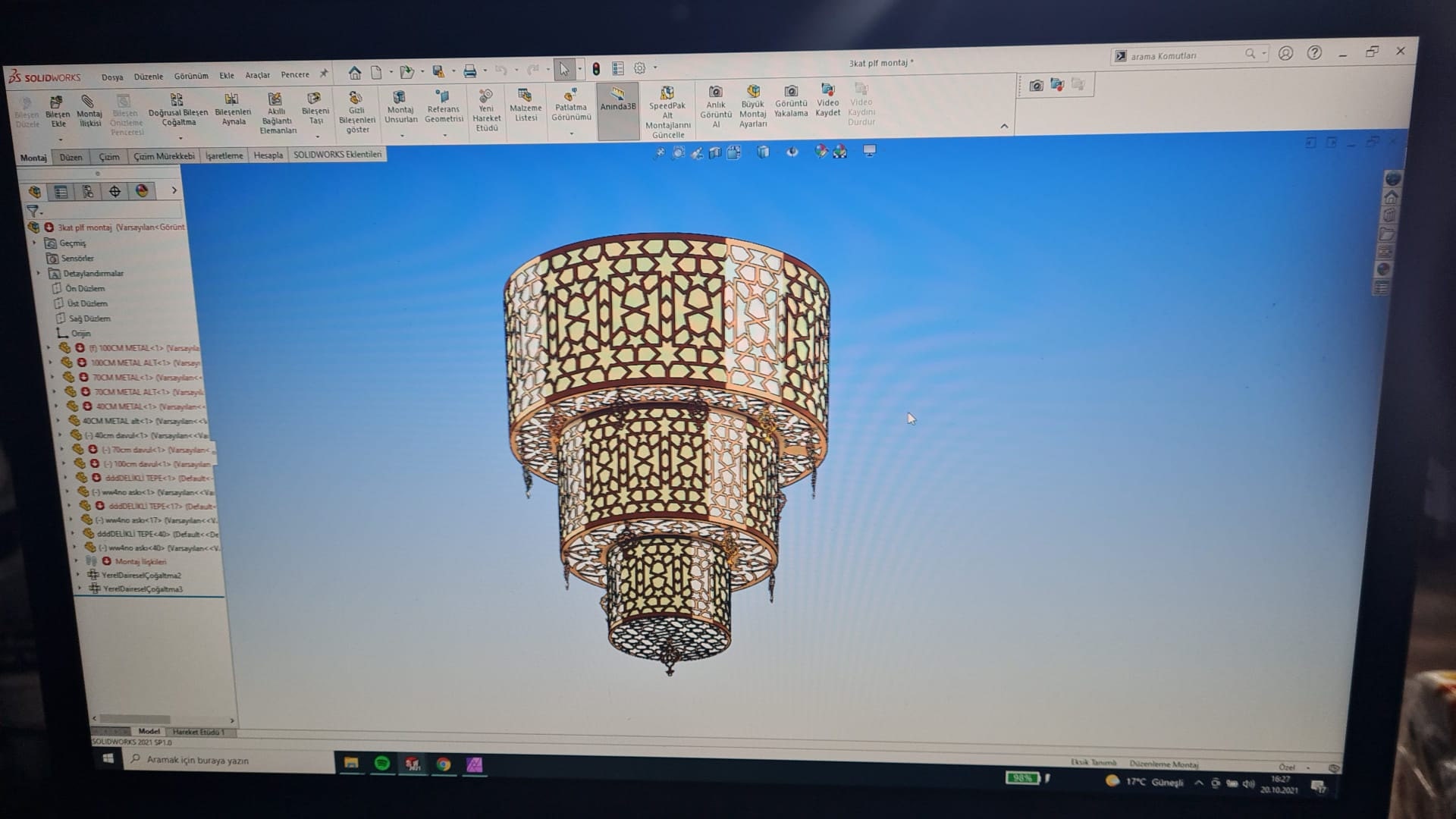Click the tree filter funnel icon
The image size is (1456, 819).
coord(32,211)
